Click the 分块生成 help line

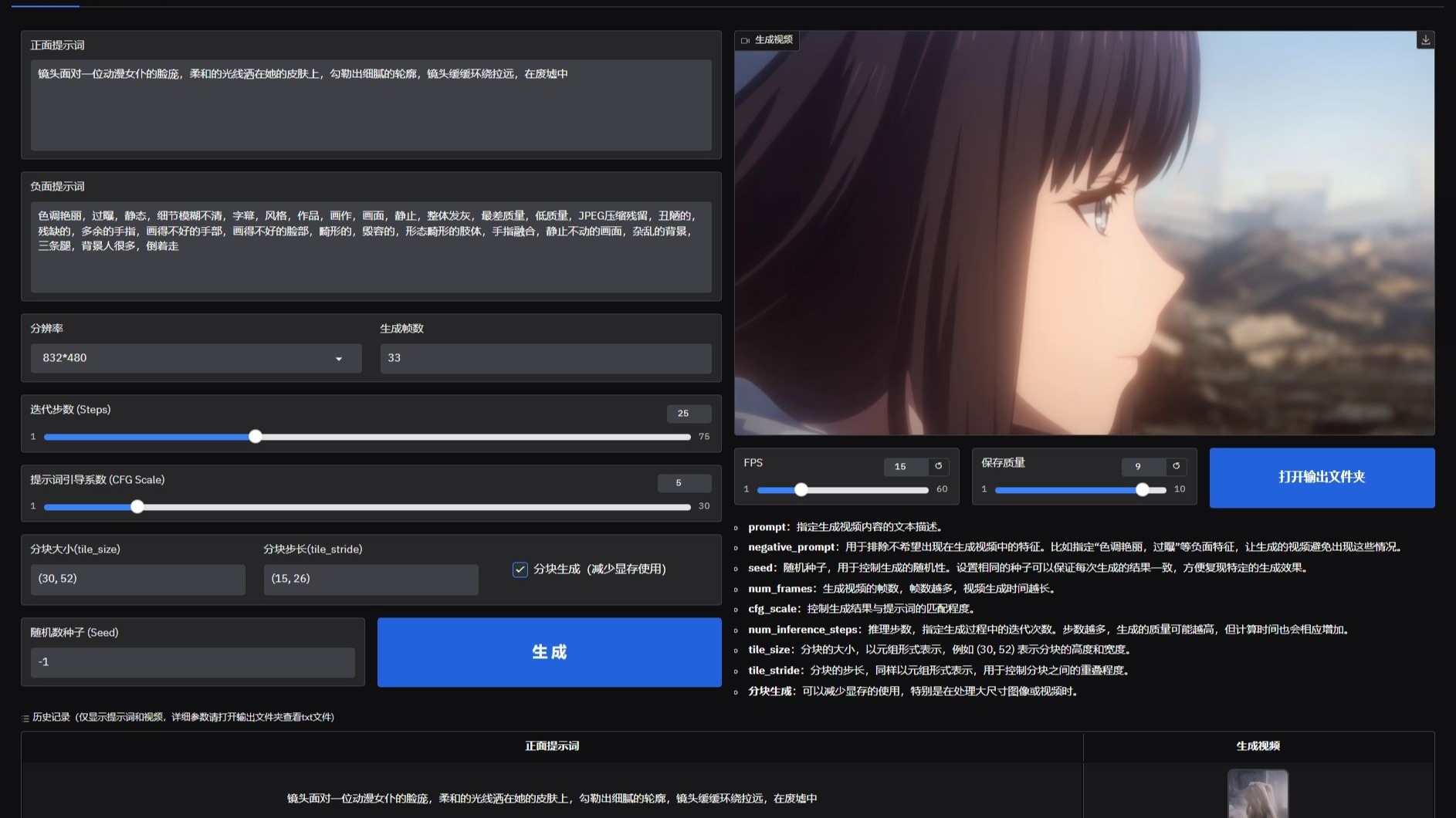(913, 691)
